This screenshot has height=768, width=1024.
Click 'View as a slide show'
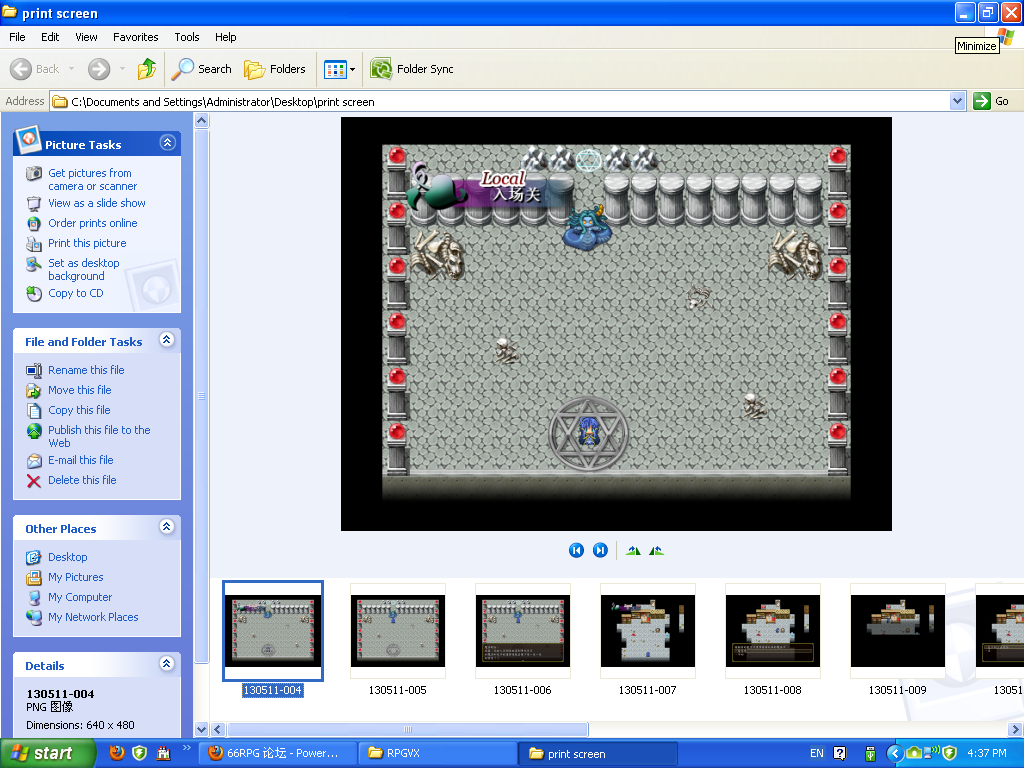pyautogui.click(x=97, y=203)
